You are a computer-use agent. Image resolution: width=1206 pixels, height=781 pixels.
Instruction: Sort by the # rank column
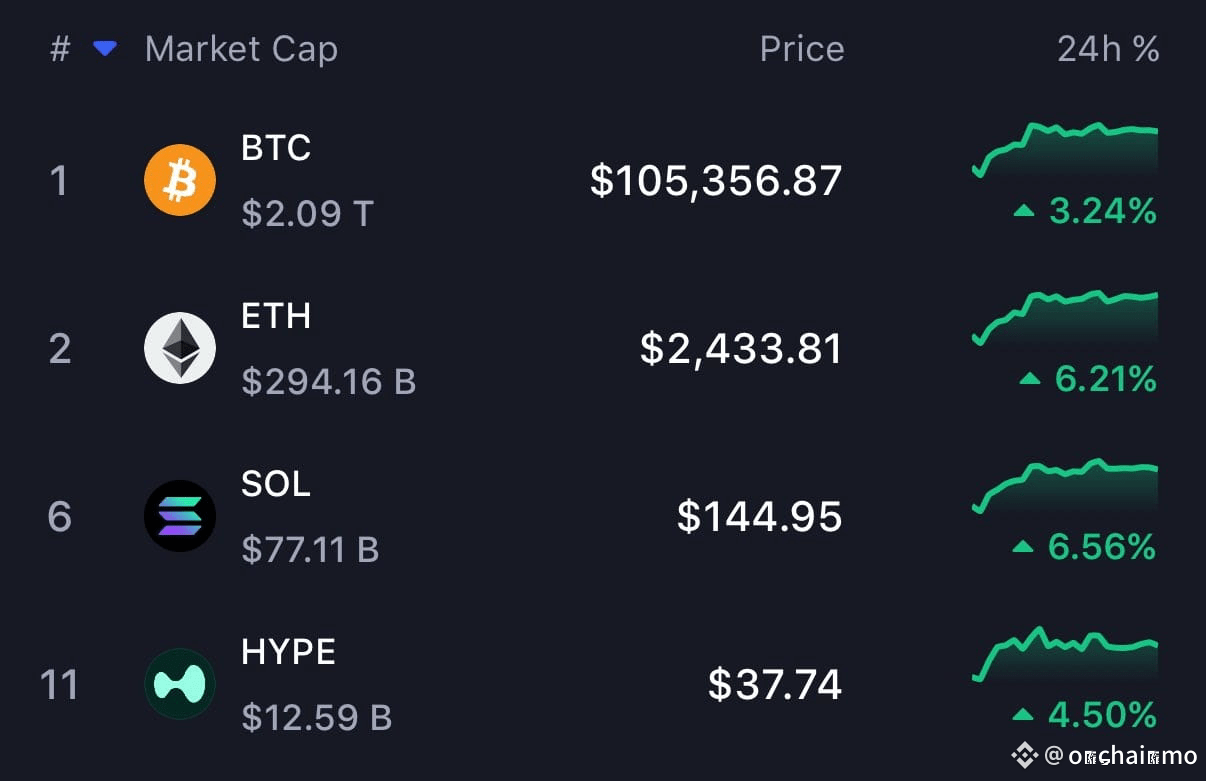[x=60, y=49]
